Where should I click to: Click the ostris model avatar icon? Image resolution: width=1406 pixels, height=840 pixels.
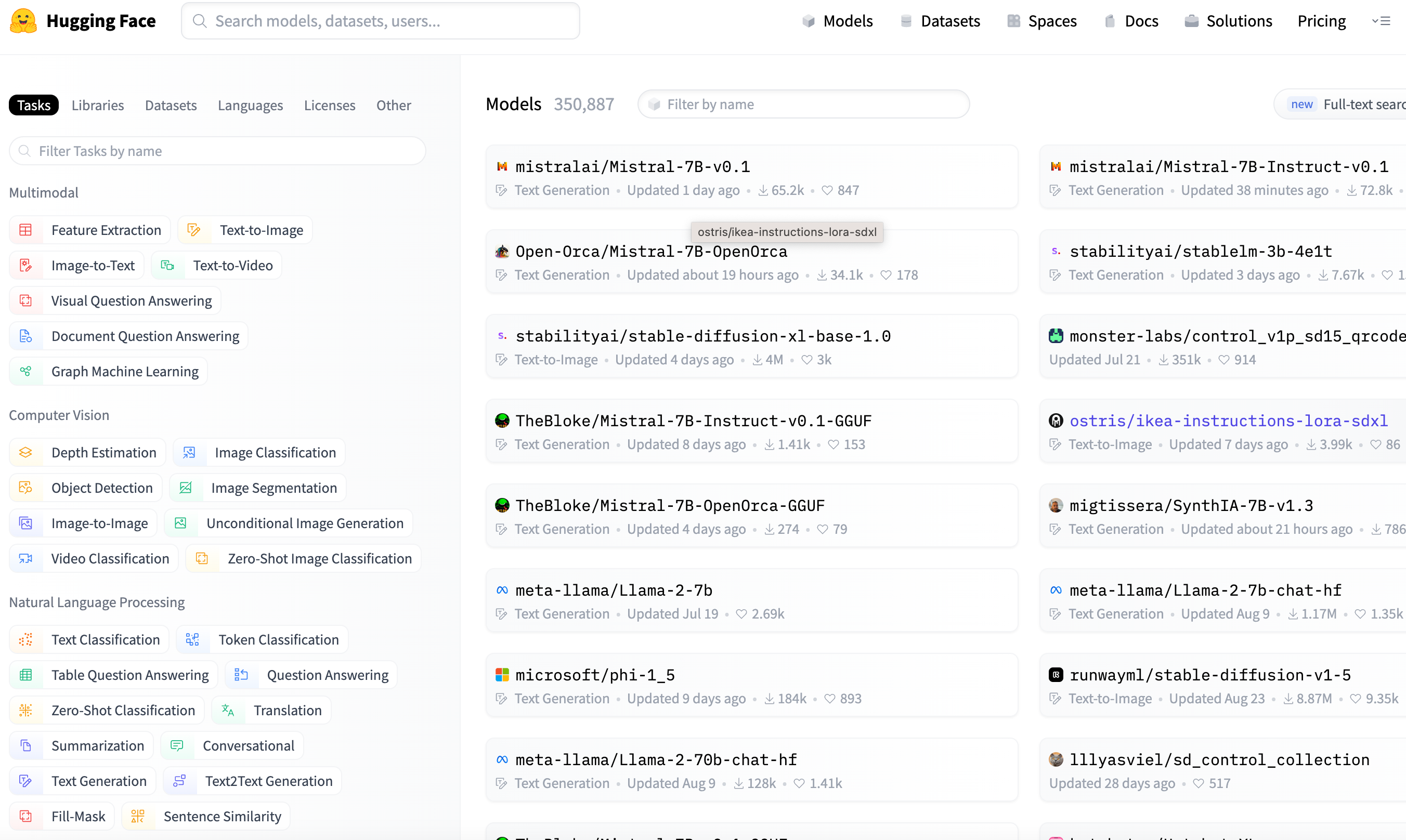[1056, 421]
